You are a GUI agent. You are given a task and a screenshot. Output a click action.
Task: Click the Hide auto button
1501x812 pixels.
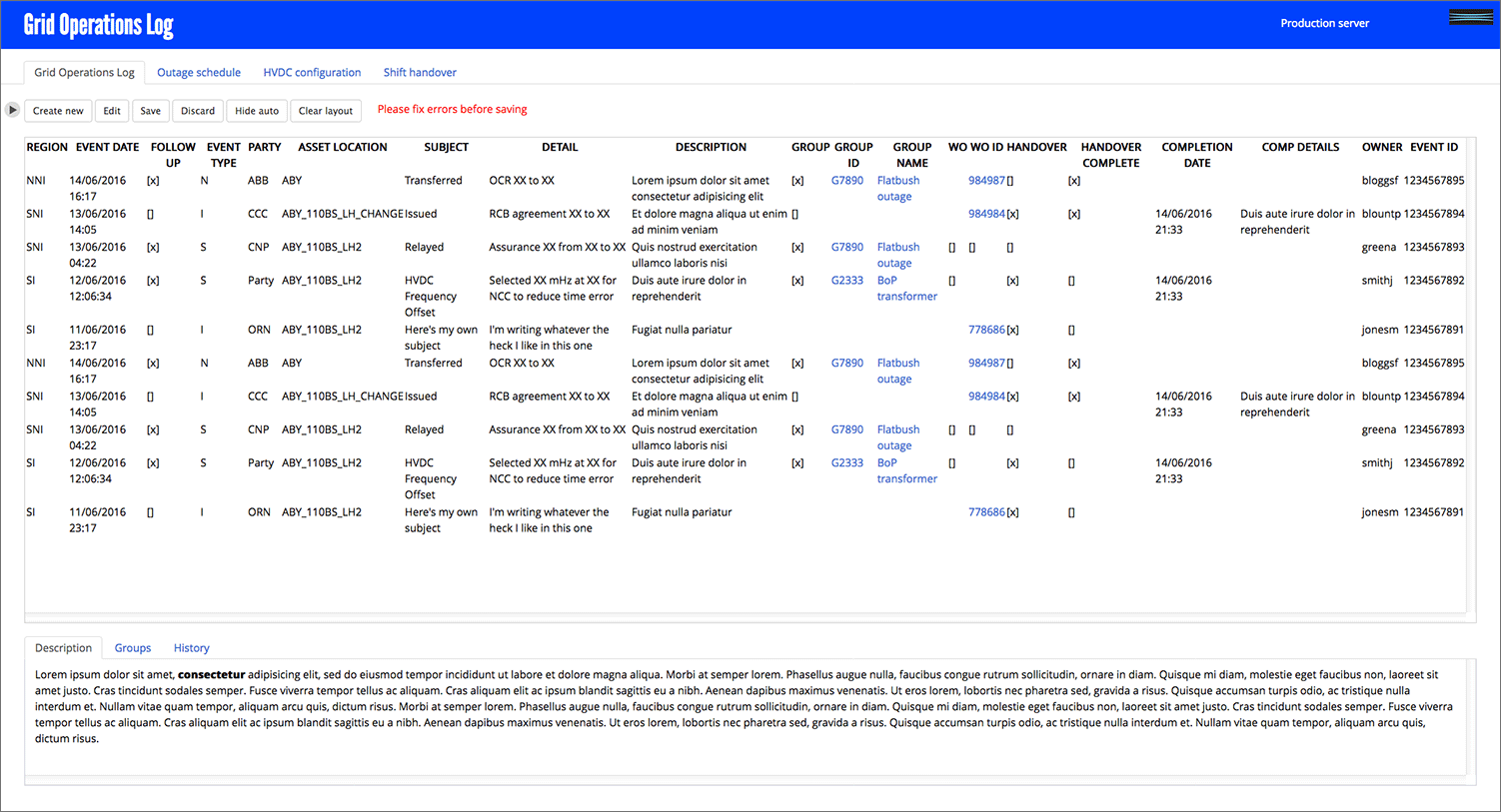(x=257, y=111)
